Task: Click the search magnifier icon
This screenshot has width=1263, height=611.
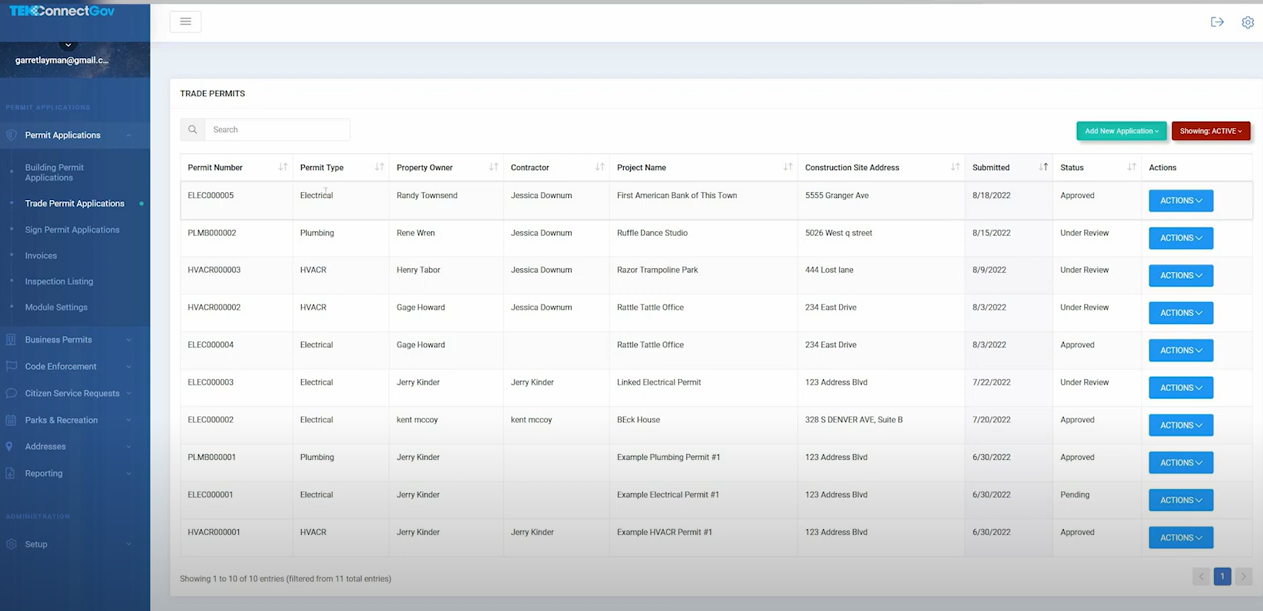Action: point(192,129)
